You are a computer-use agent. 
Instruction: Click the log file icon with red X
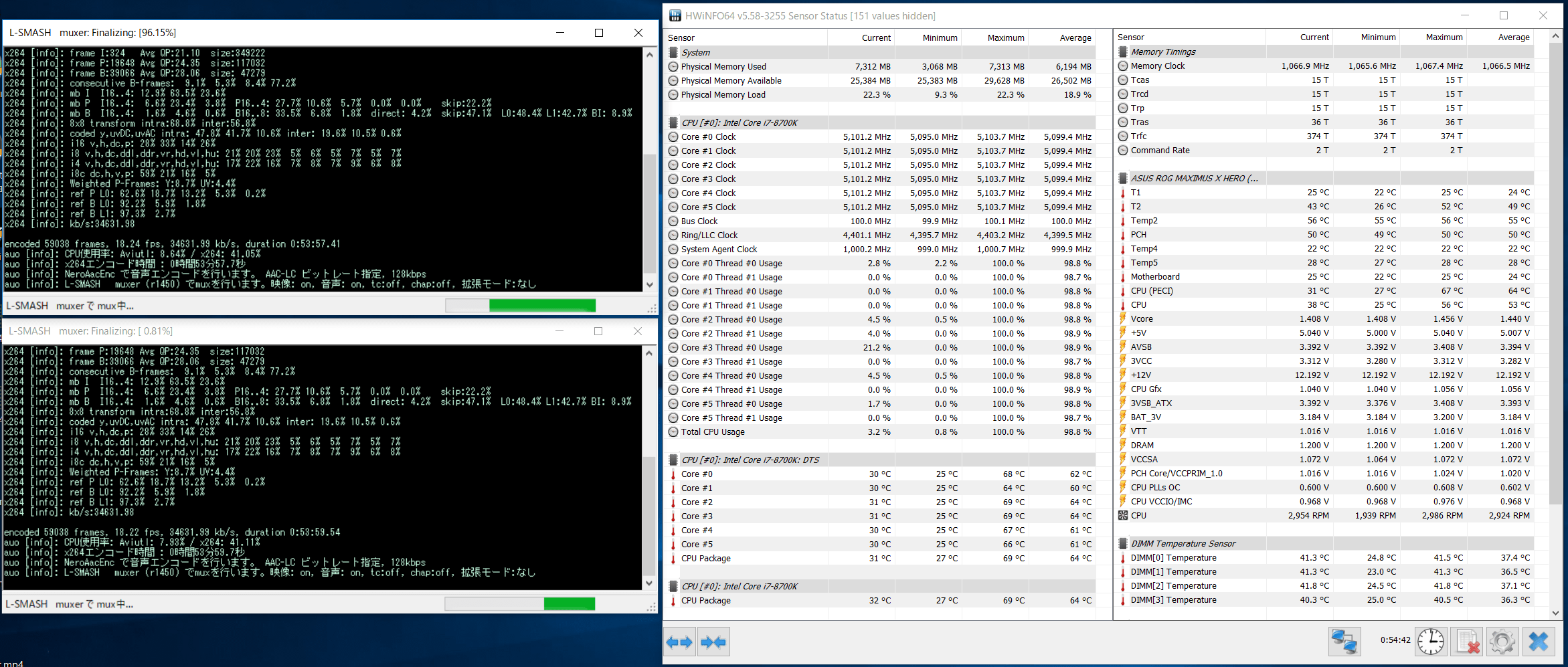pos(1468,642)
